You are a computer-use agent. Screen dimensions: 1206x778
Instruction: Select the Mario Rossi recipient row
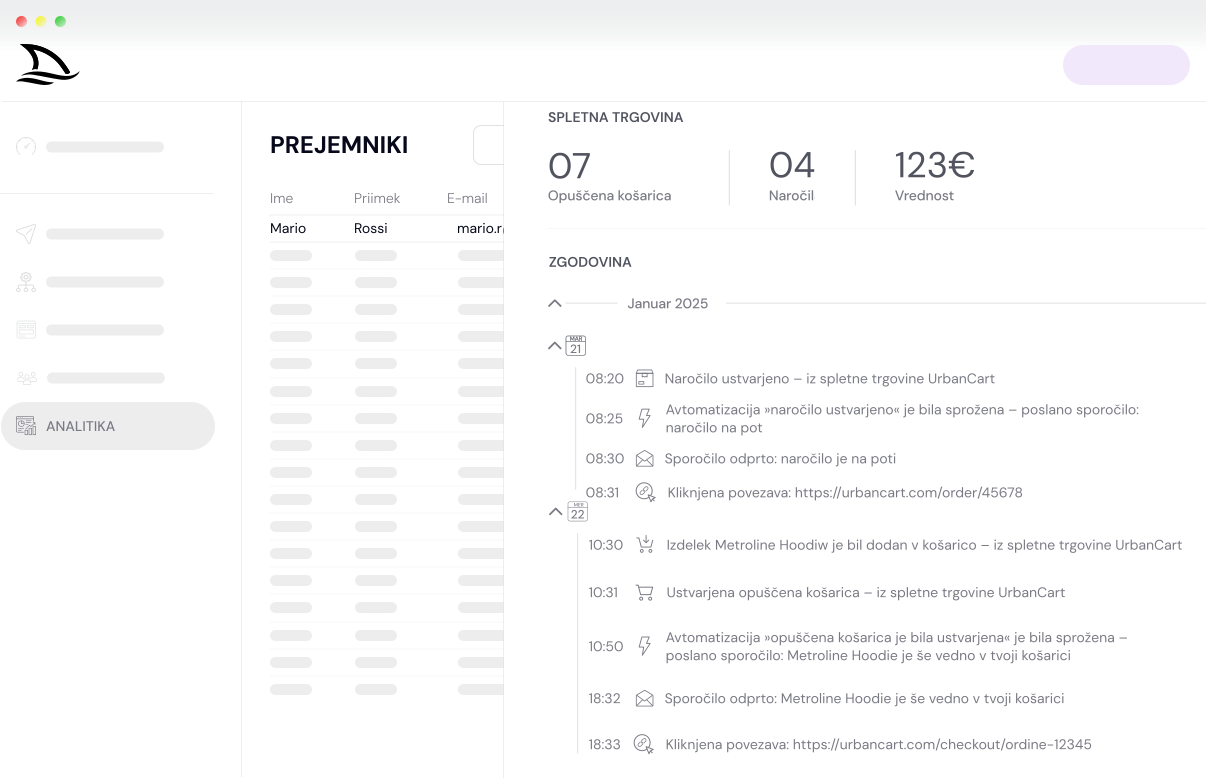[385, 229]
